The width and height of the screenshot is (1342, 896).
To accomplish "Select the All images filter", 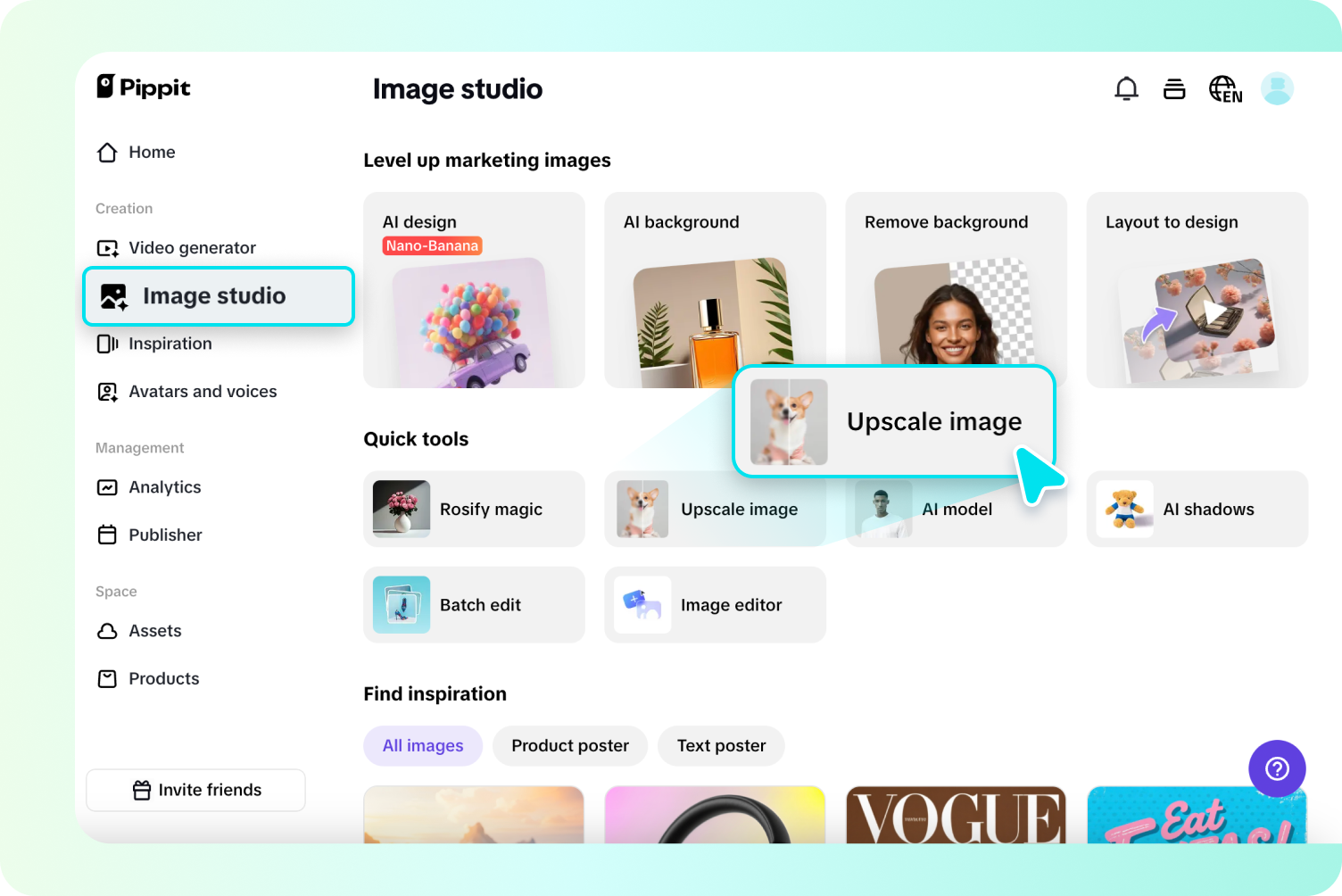I will 423,745.
